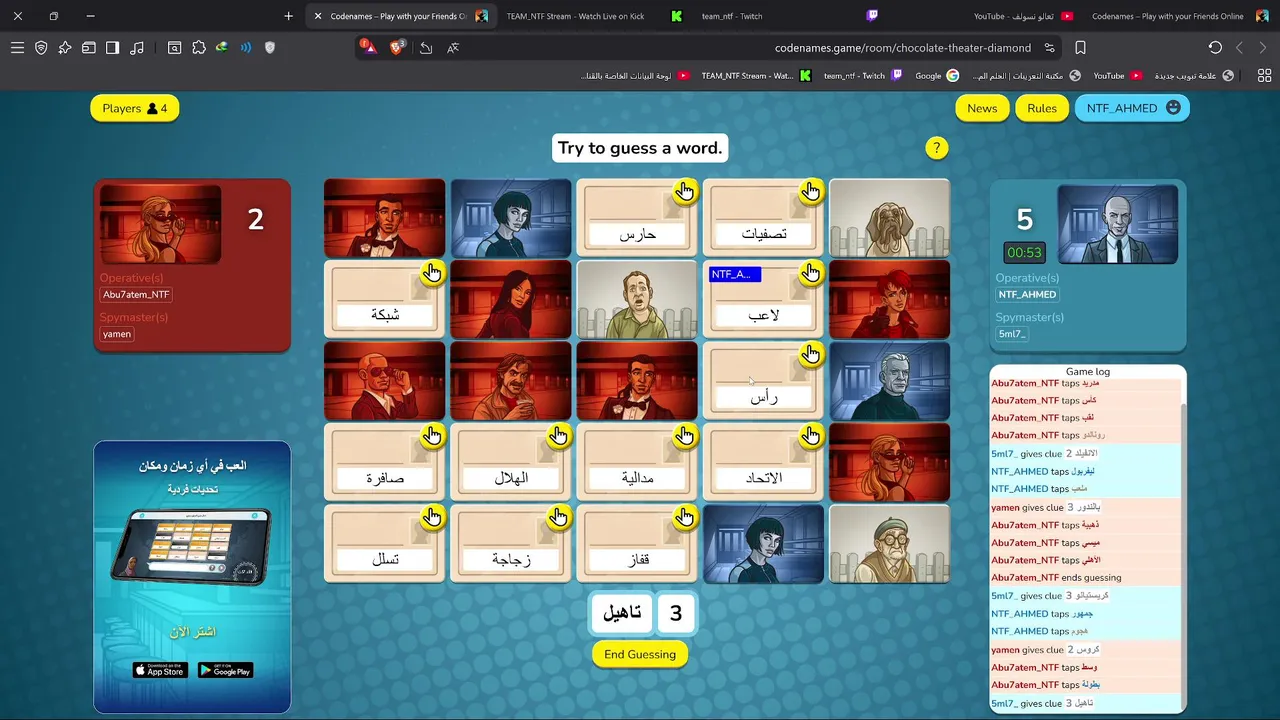This screenshot has width=1280, height=720.
Task: Open علامة تبويب جديدة bookmark
Action: coord(1194,75)
